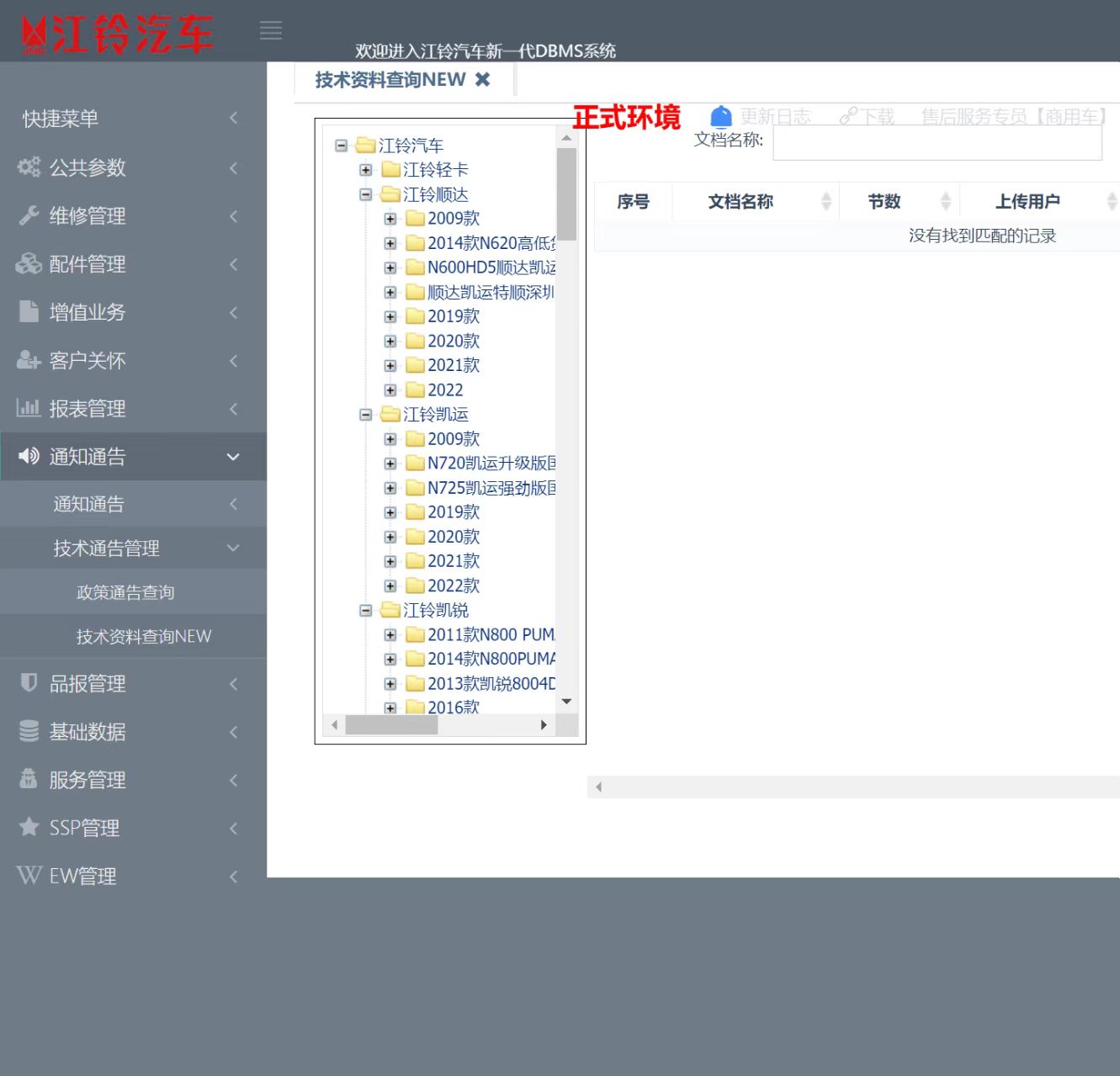
Task: Expand the 江铃轻卡 tree node
Action: 365,170
